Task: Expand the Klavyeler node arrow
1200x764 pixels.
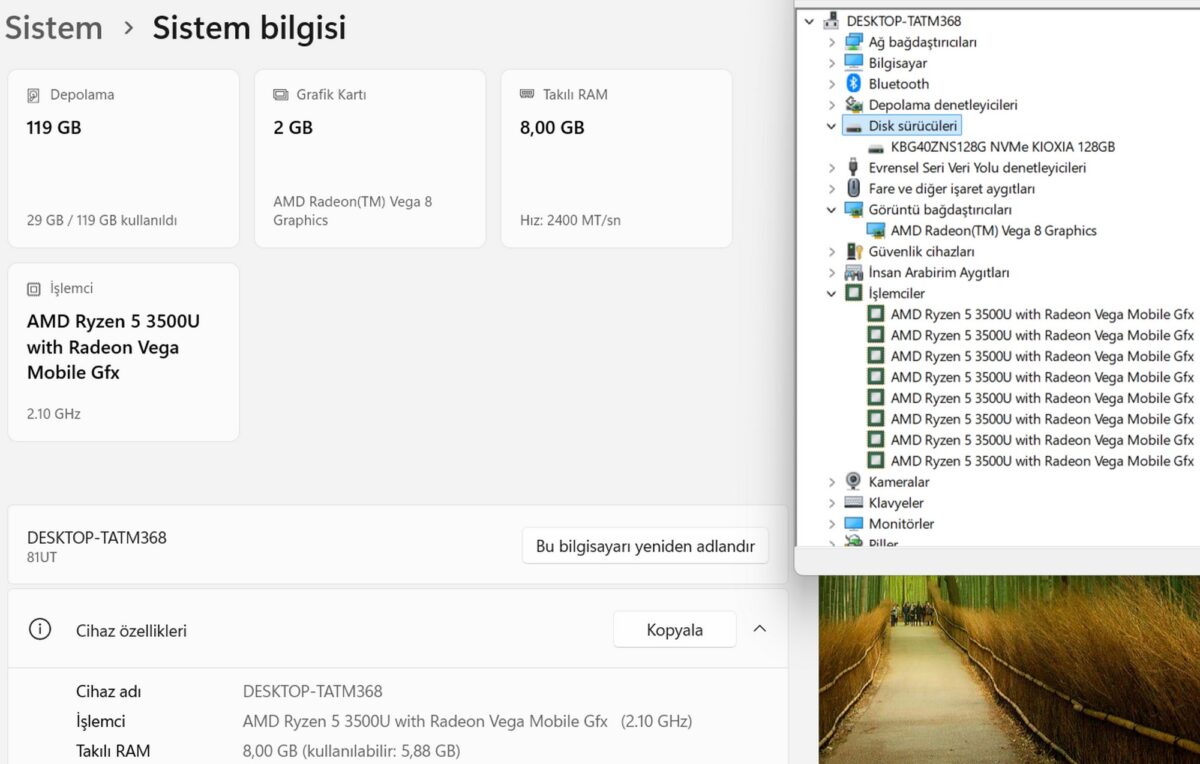Action: click(x=831, y=503)
